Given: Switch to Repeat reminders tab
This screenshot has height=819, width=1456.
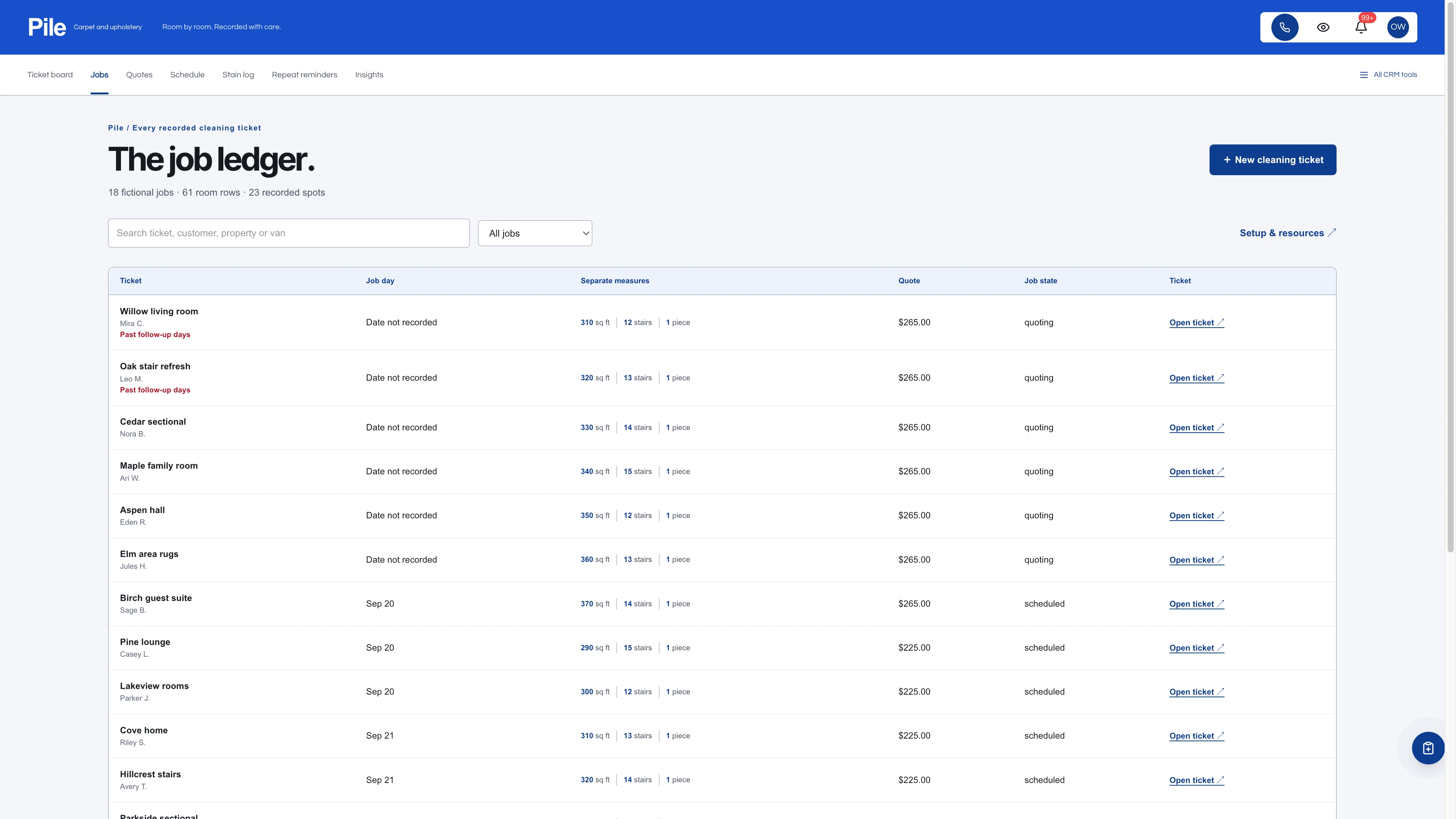Looking at the screenshot, I should tap(304, 75).
